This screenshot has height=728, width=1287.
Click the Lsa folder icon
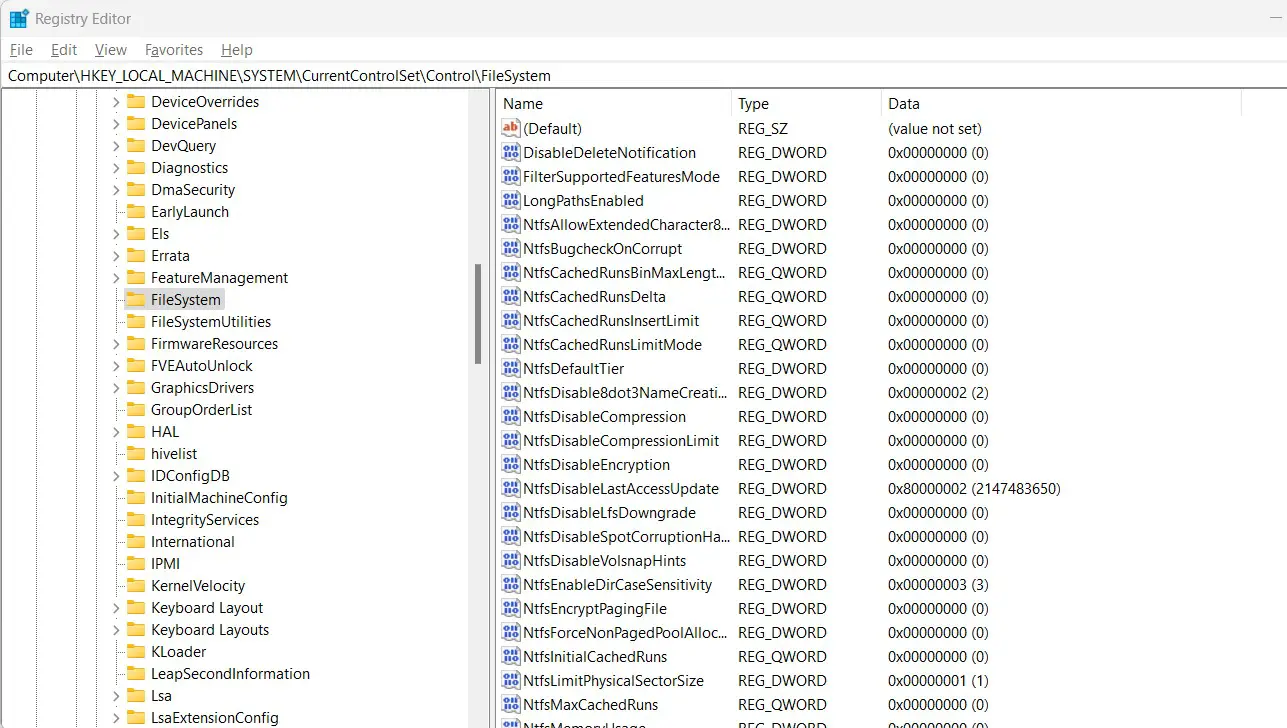tap(136, 696)
